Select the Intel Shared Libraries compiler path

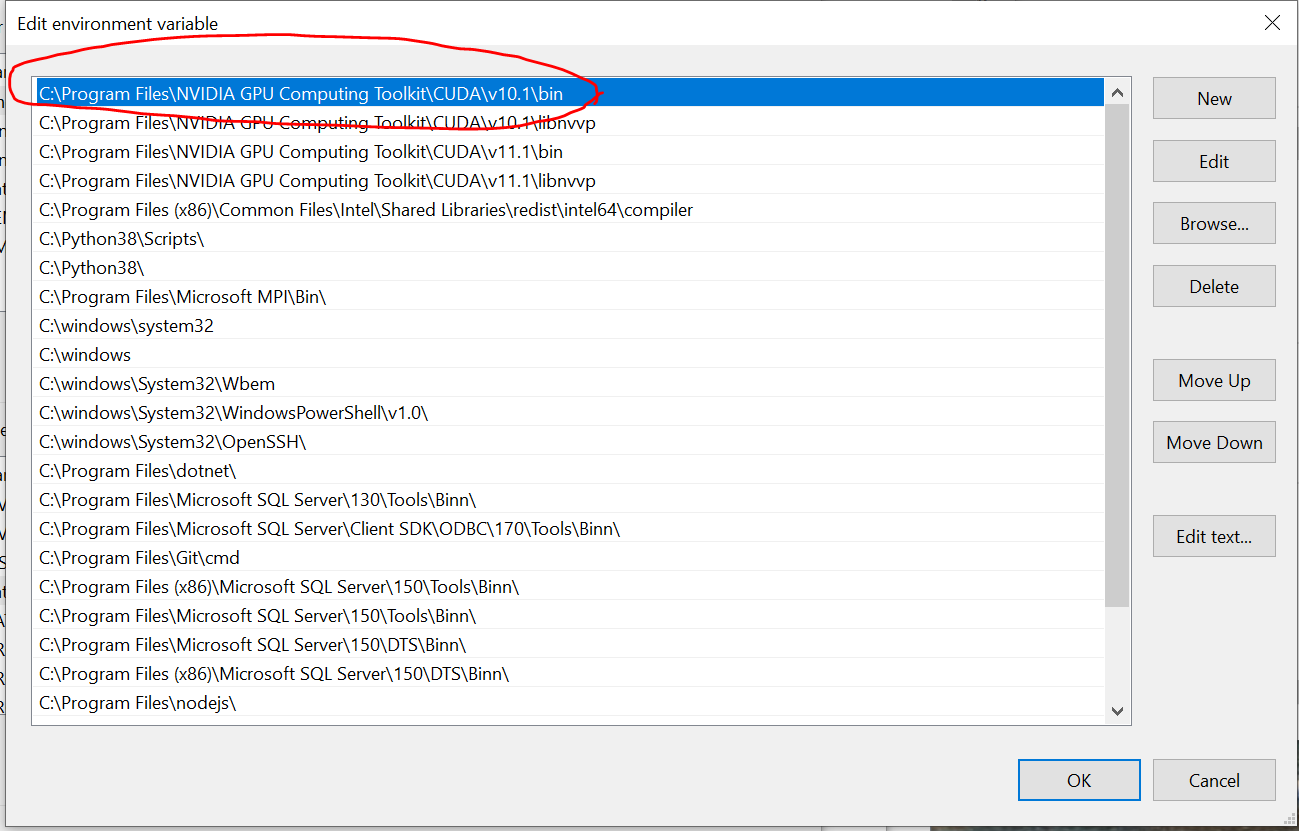(x=569, y=210)
